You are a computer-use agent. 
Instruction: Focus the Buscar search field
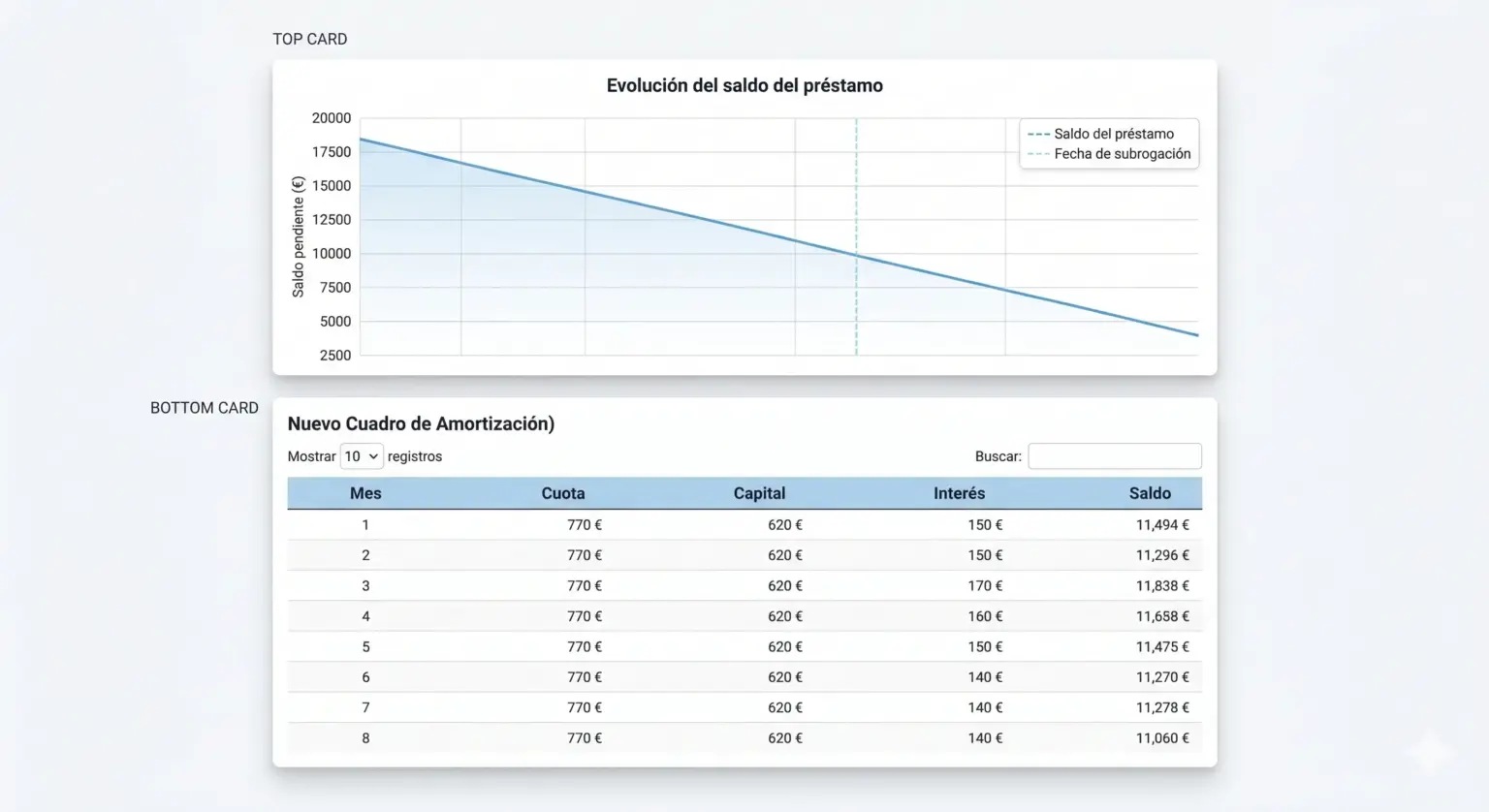[x=1114, y=456]
